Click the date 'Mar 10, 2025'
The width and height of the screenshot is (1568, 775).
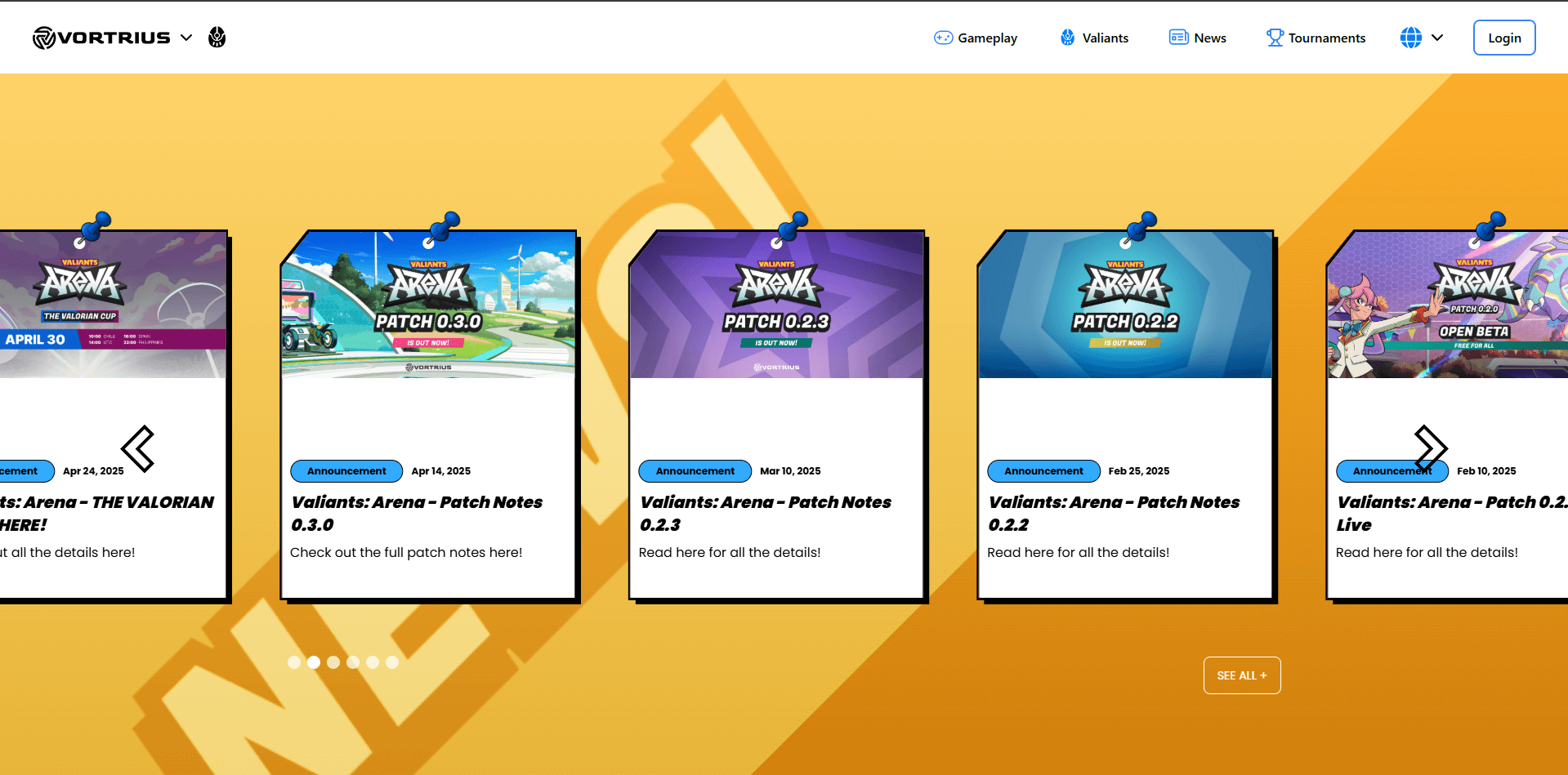pos(790,471)
